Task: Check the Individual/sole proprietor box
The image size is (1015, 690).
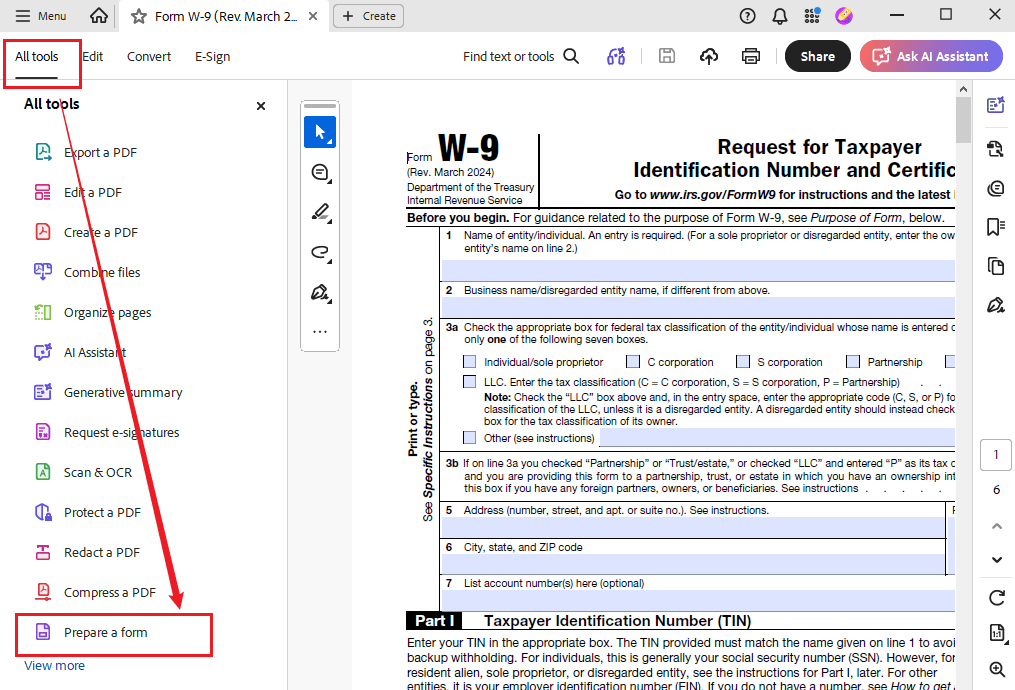Action: [469, 362]
